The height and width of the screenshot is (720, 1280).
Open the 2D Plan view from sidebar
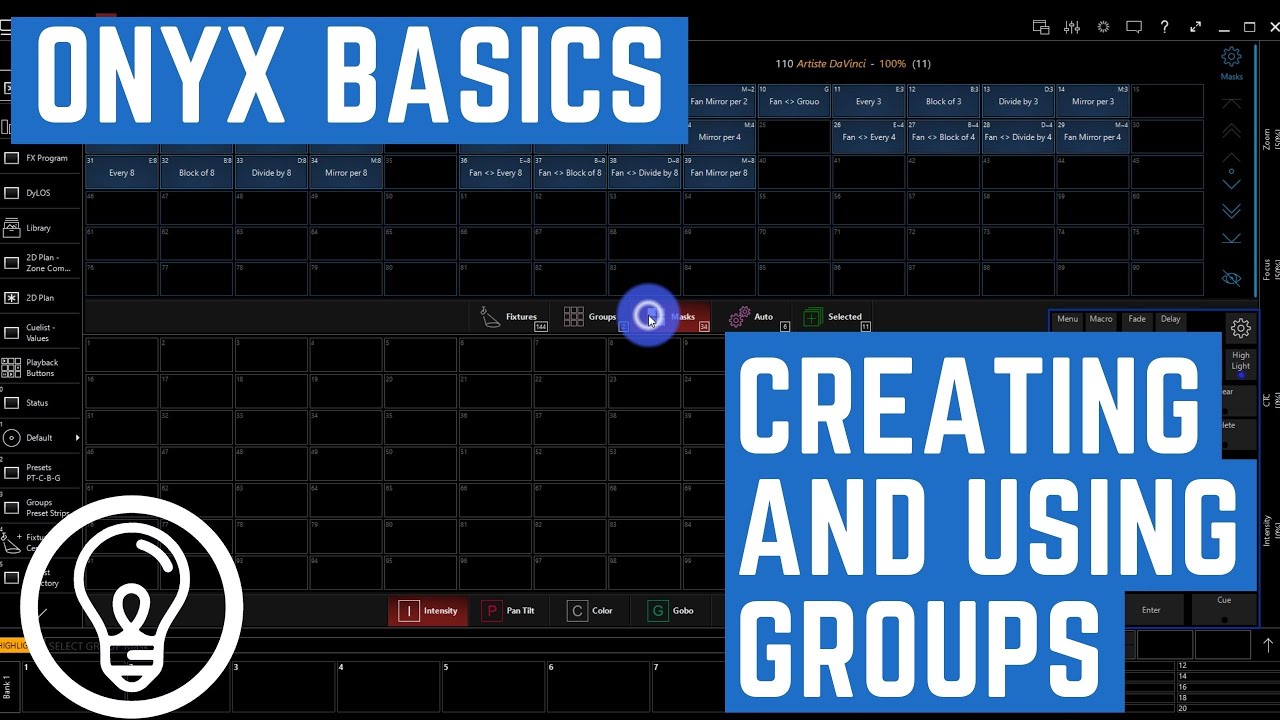point(40,298)
